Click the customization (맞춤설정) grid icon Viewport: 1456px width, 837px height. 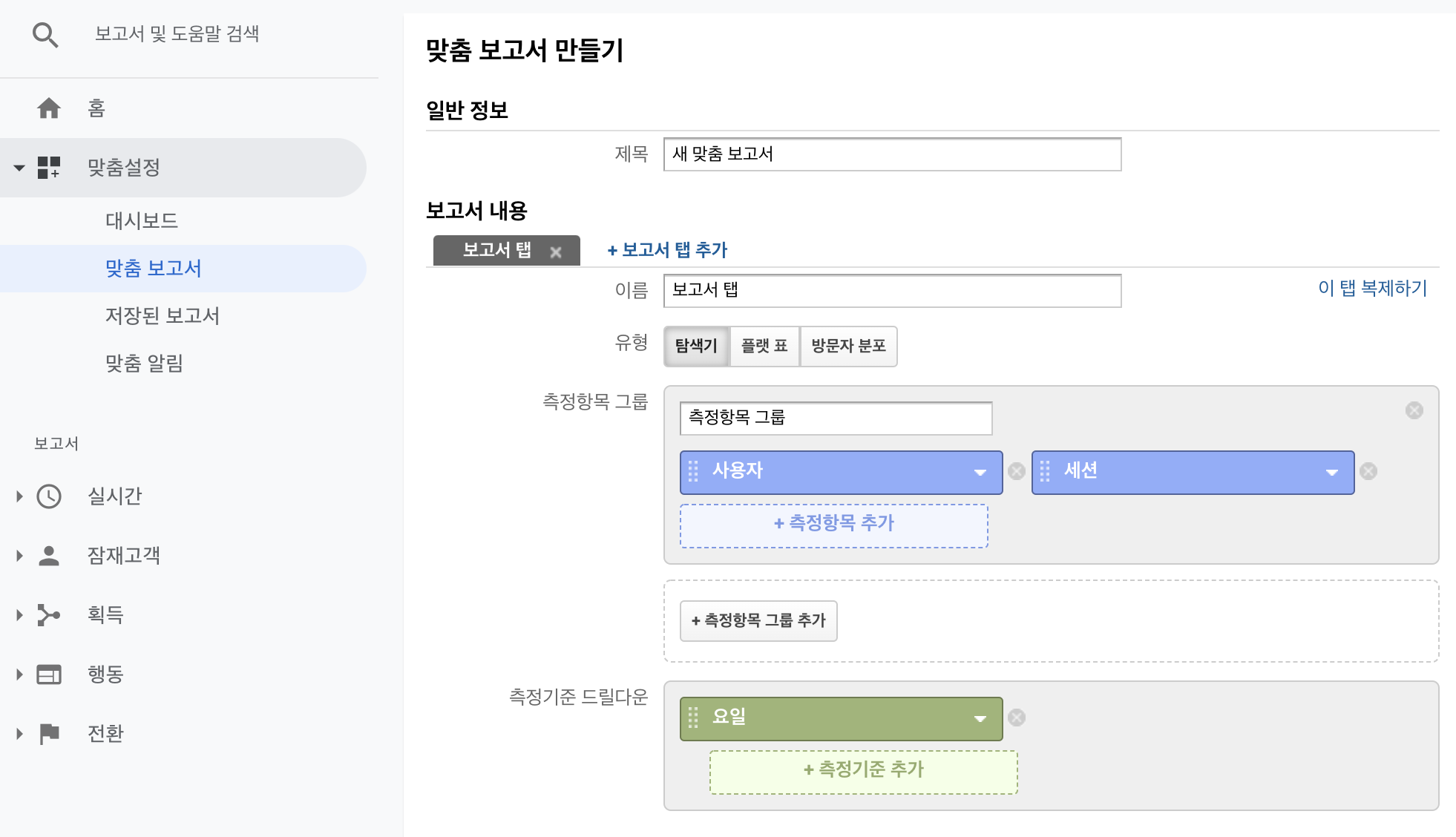coord(49,168)
